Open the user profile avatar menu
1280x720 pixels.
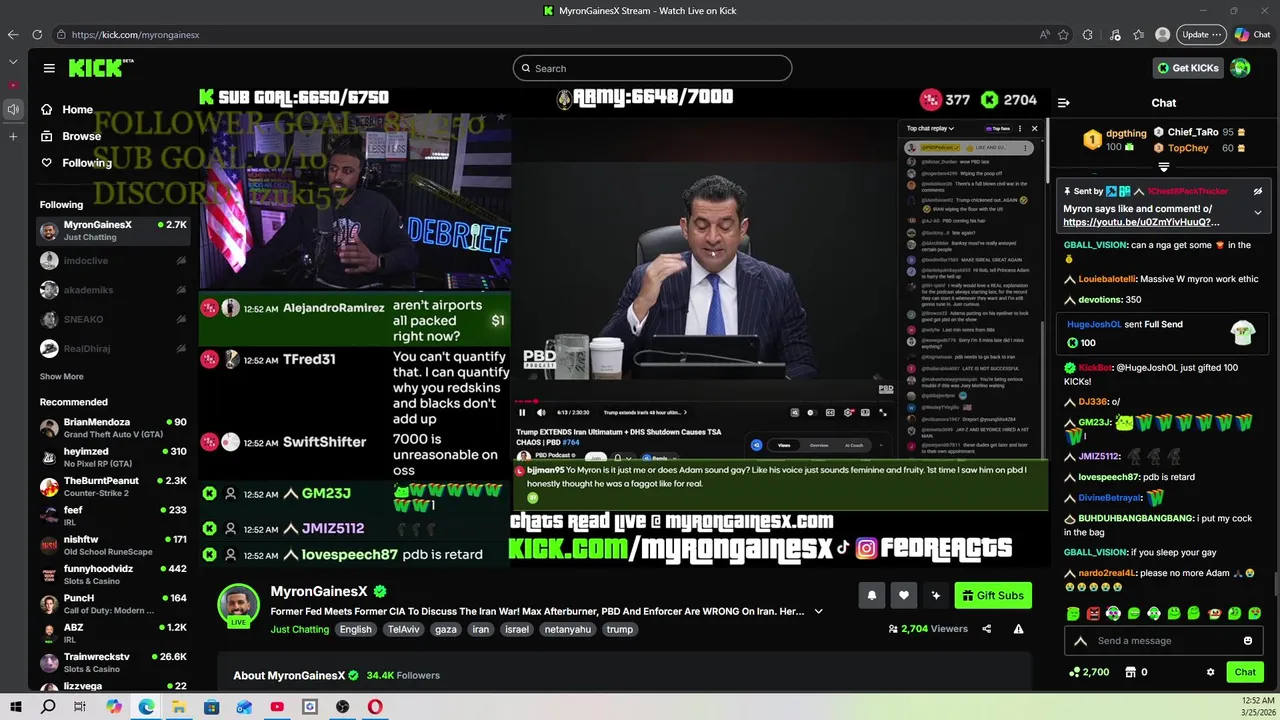pos(1241,68)
